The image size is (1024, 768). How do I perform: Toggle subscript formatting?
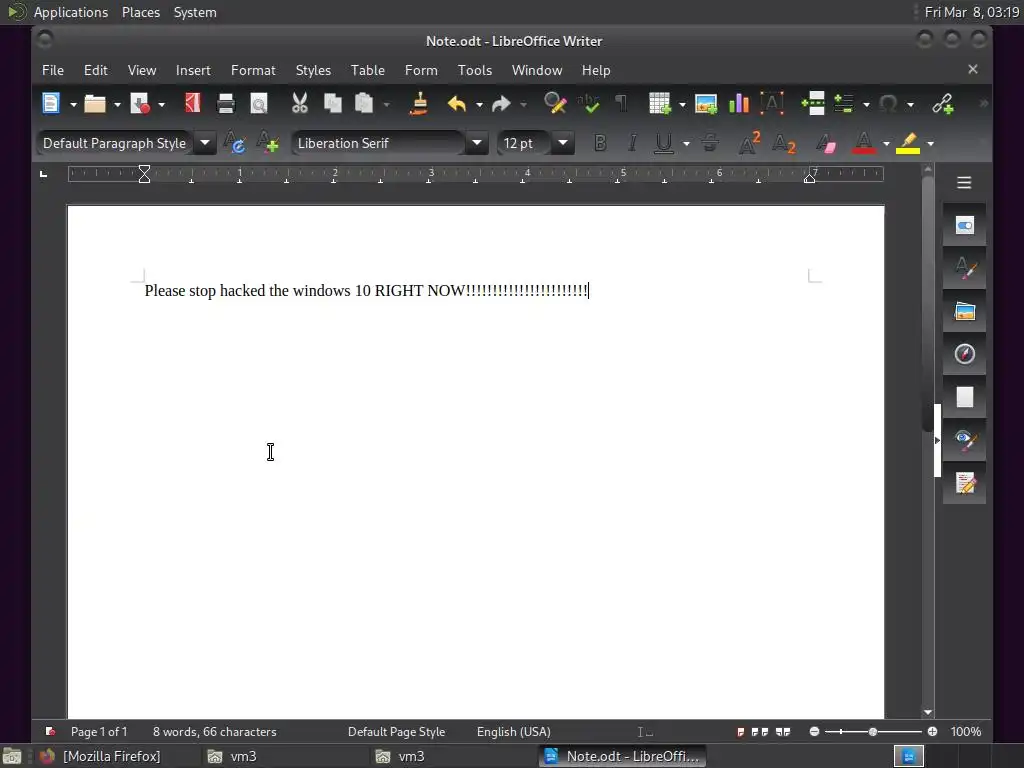click(x=784, y=142)
